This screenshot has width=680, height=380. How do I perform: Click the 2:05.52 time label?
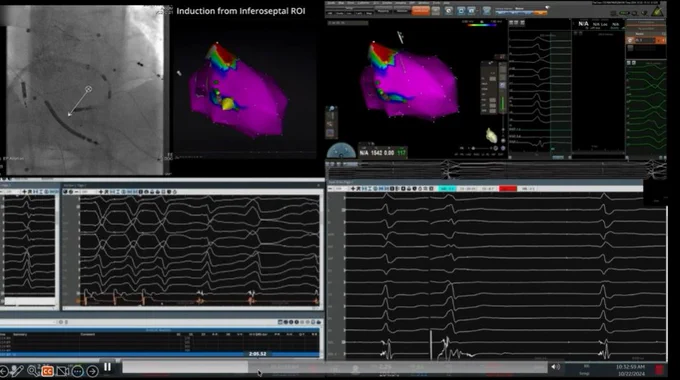257,354
